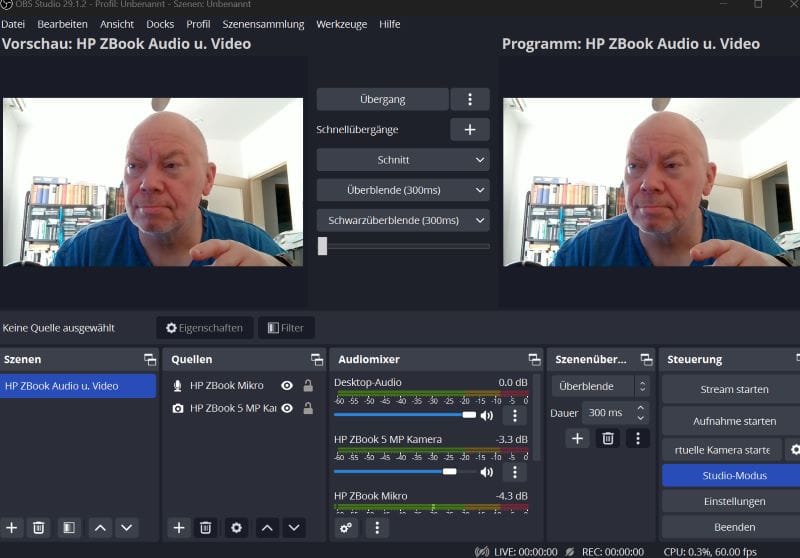Hide the HP ZBook 5 MP Kamera source
800x558 pixels.
[287, 408]
